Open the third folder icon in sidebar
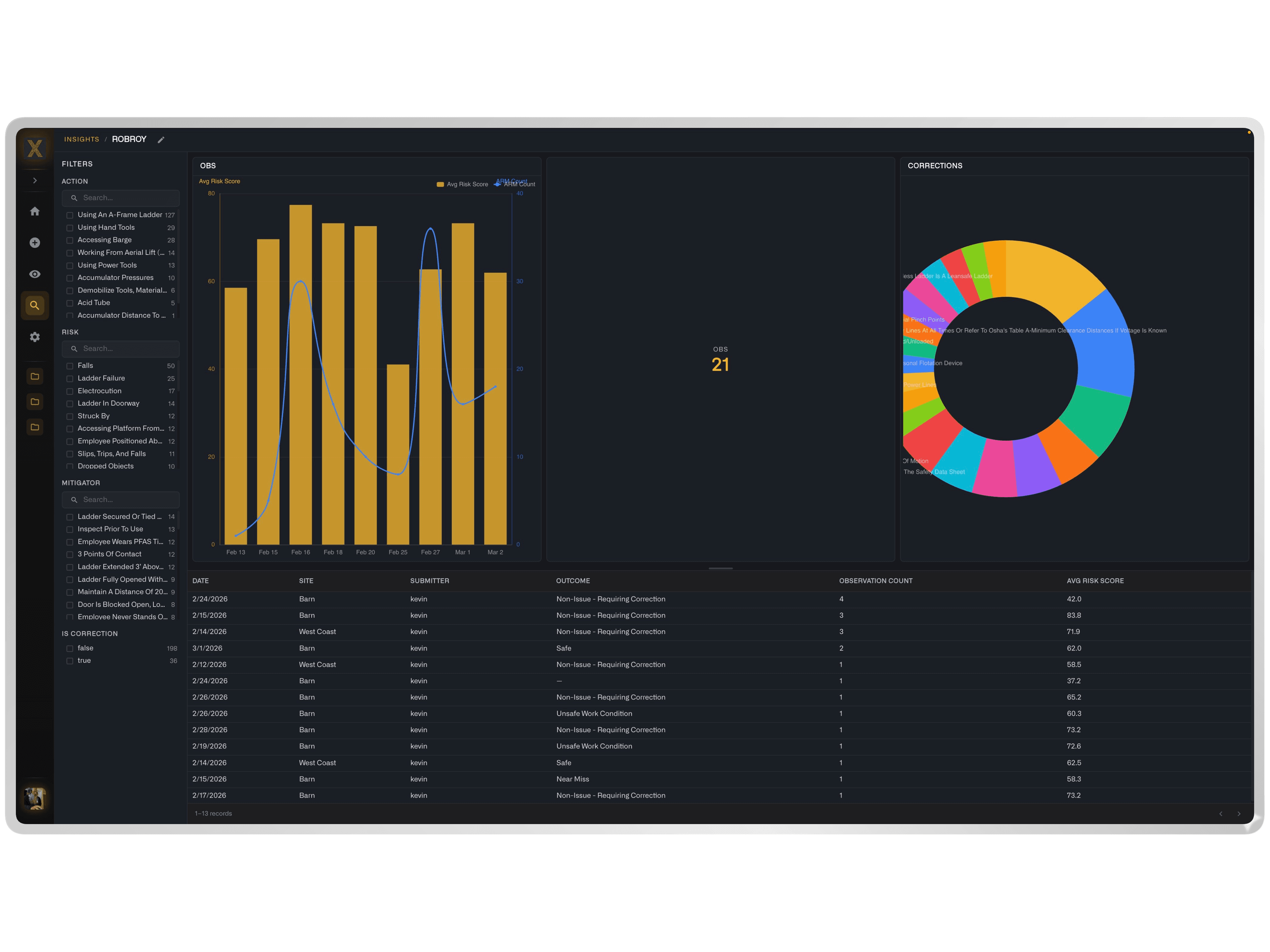Screen dimensions: 1270x952 coord(35,427)
